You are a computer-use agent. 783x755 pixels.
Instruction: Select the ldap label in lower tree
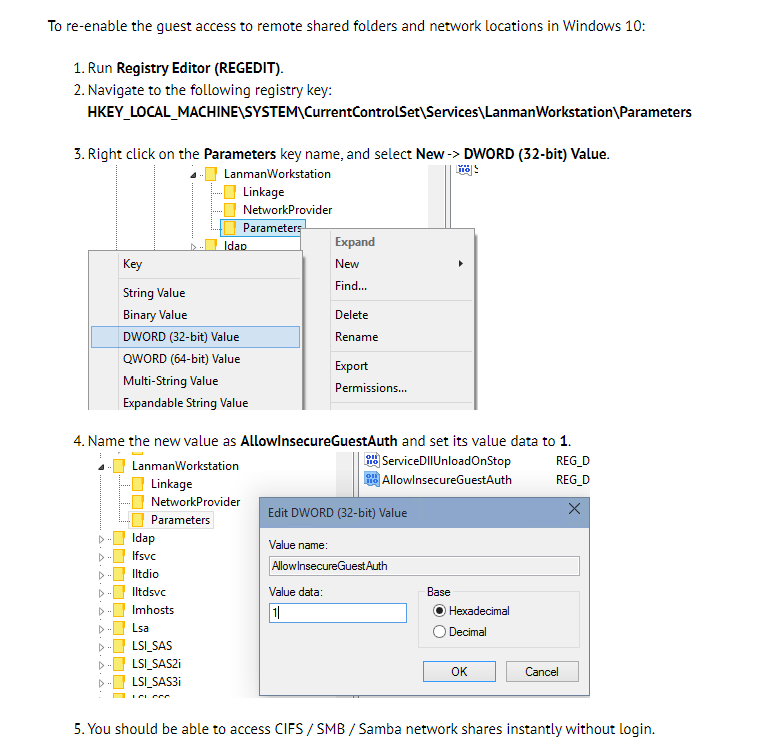tap(143, 538)
